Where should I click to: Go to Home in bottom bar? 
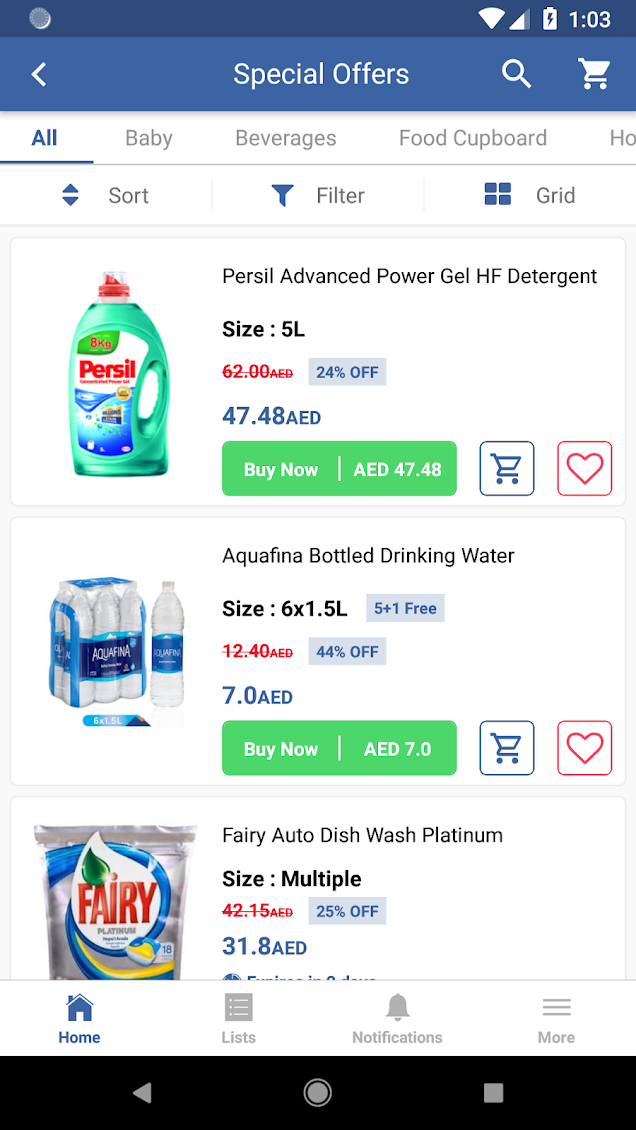pos(79,1018)
